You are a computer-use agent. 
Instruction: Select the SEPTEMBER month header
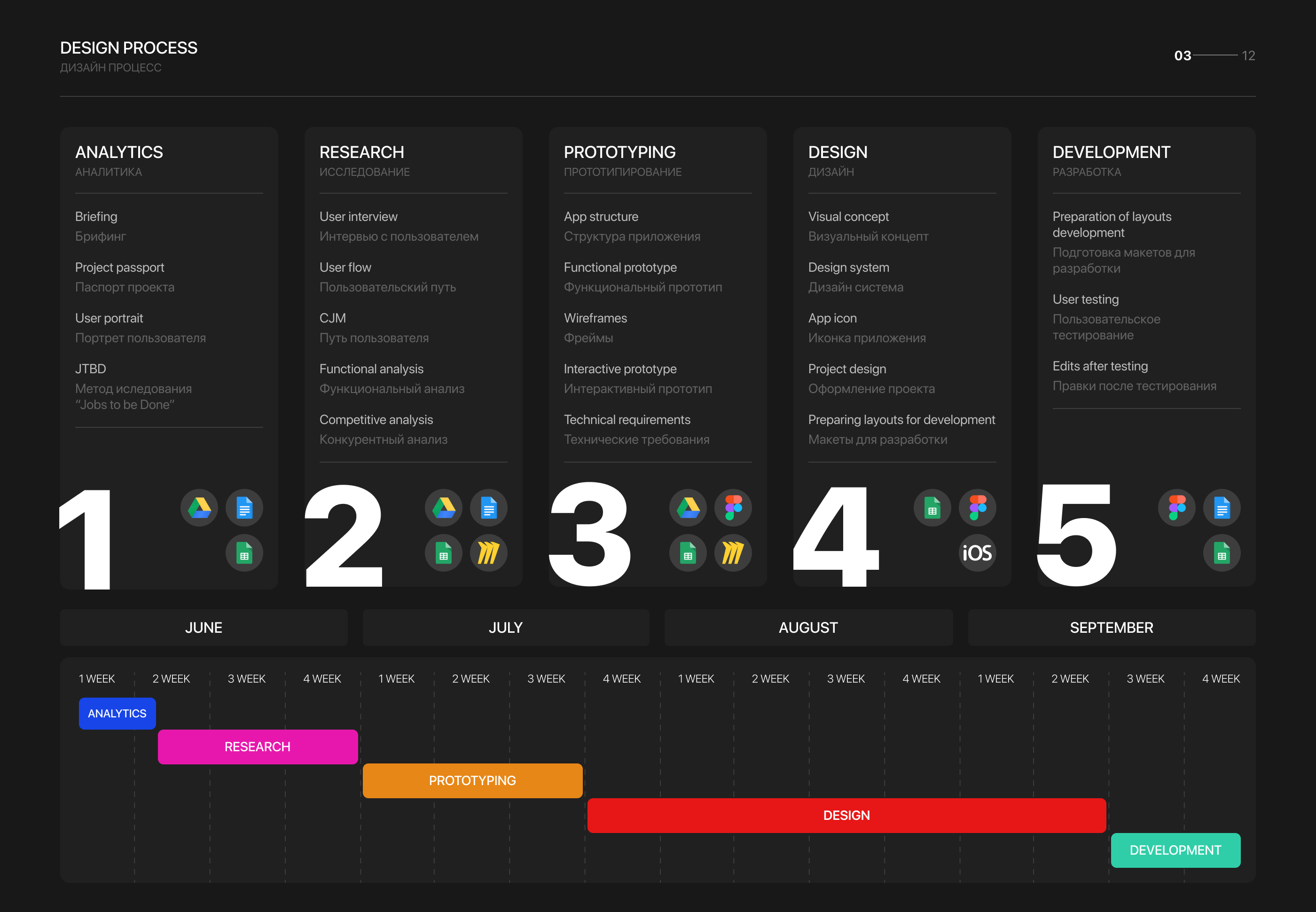(x=1111, y=628)
